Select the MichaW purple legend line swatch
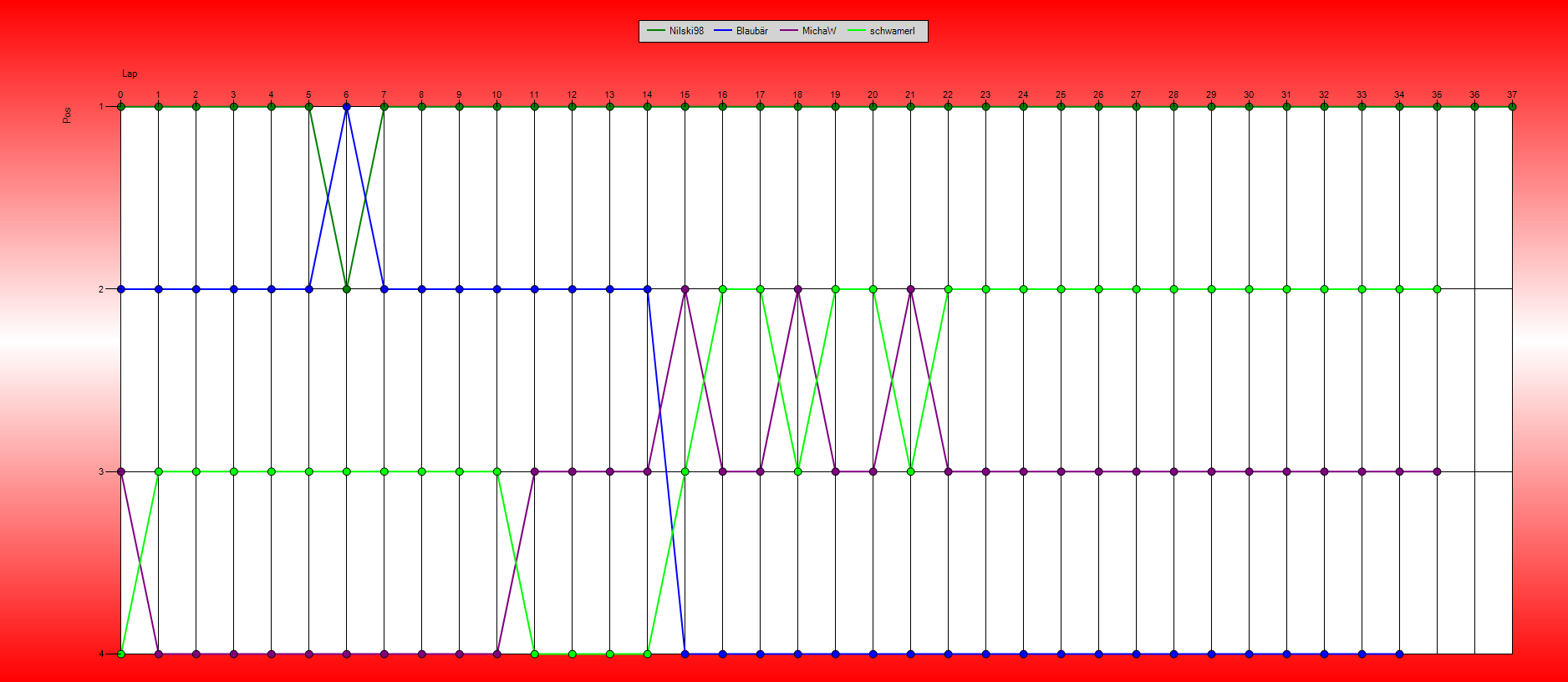1568x682 pixels. click(788, 31)
